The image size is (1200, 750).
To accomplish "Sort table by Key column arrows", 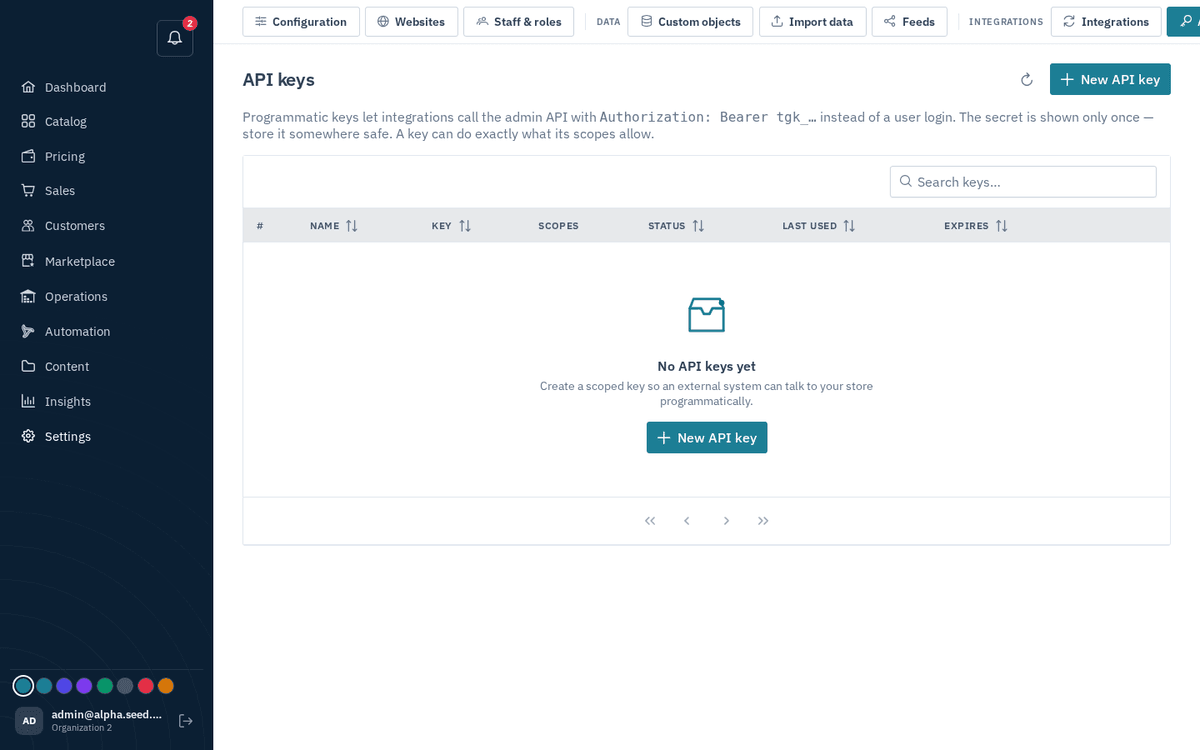I will 465,226.
